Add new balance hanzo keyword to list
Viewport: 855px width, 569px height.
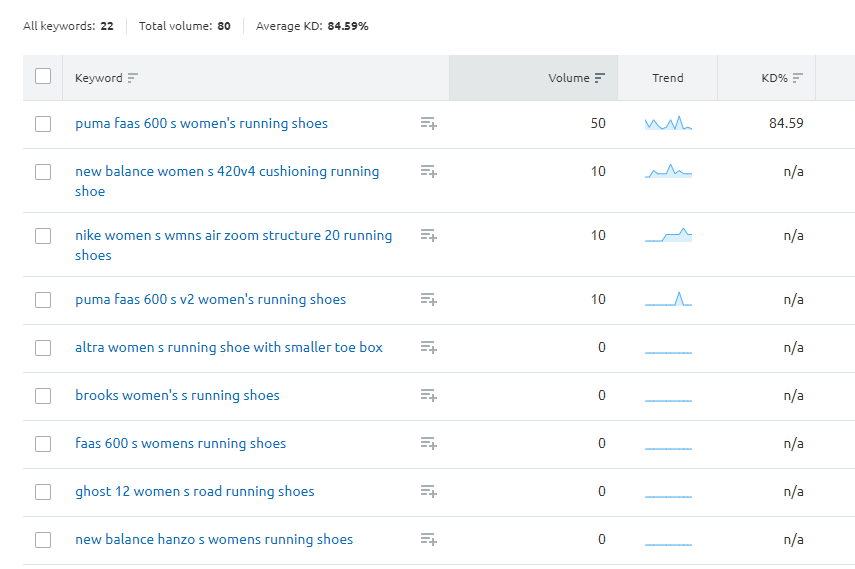click(428, 540)
